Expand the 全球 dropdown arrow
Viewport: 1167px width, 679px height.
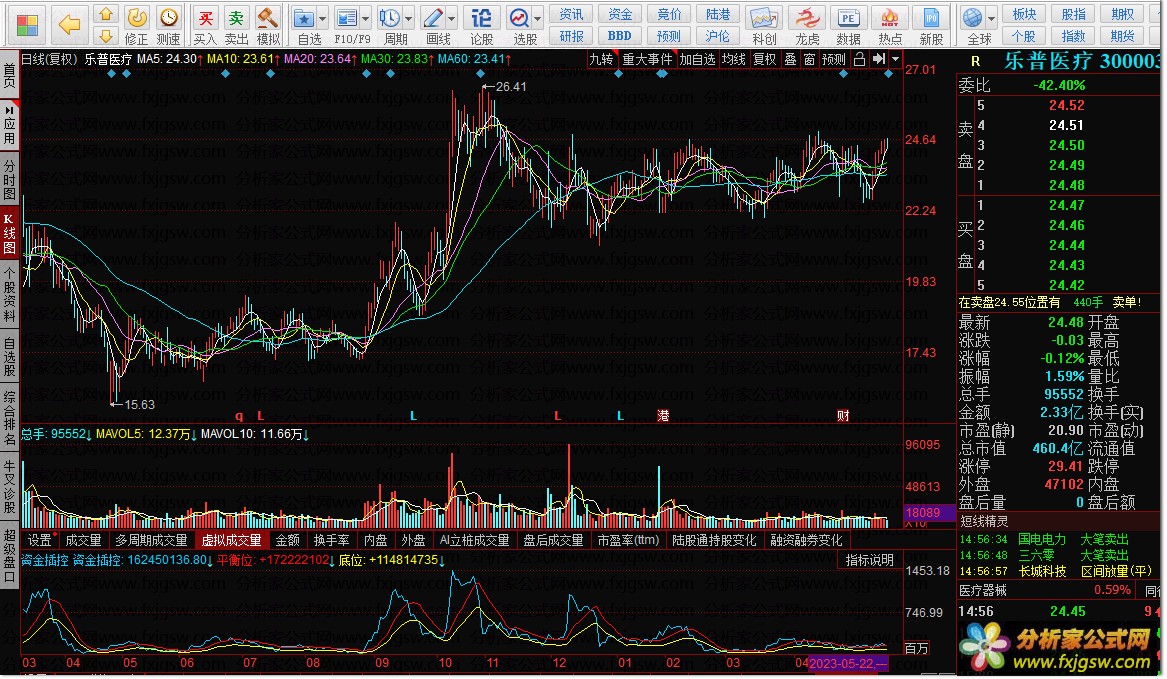[992, 19]
